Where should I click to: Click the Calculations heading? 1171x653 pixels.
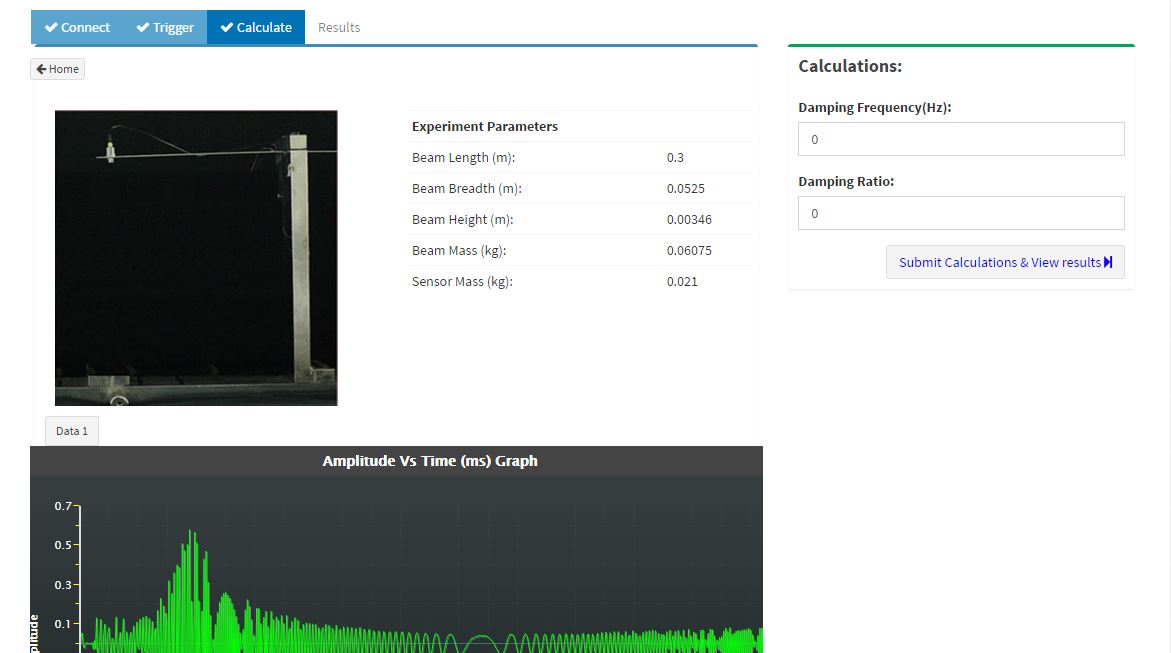coord(850,66)
